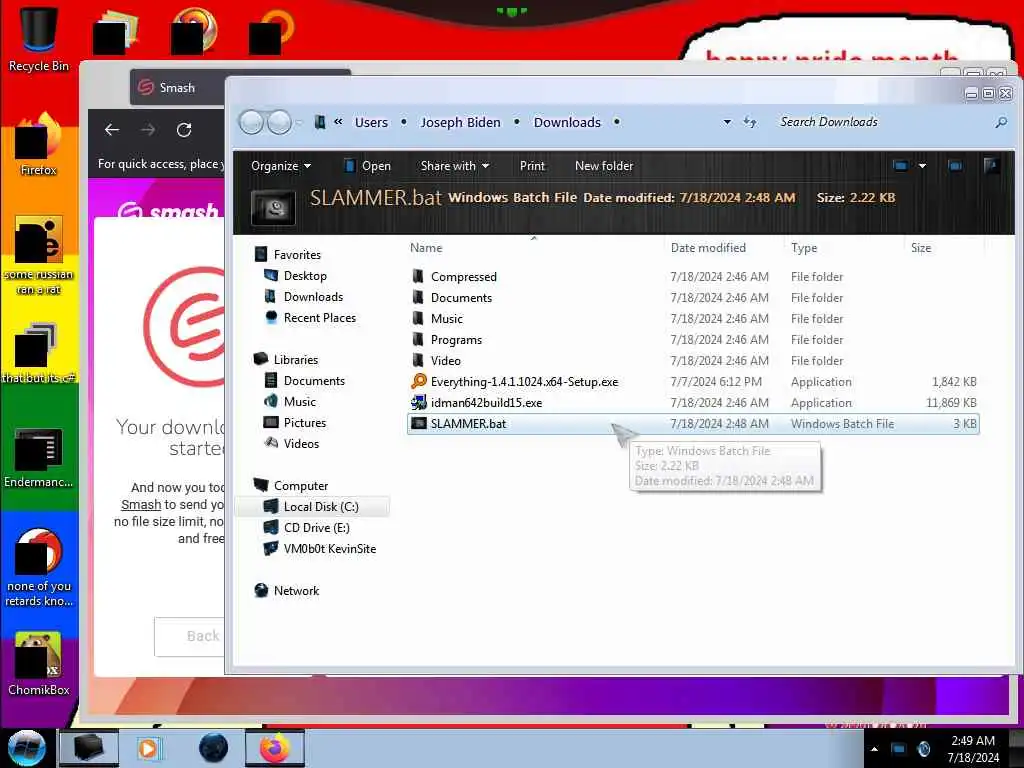The width and height of the screenshot is (1024, 768).
Task: Click the clock in the taskbar
Action: (x=973, y=749)
